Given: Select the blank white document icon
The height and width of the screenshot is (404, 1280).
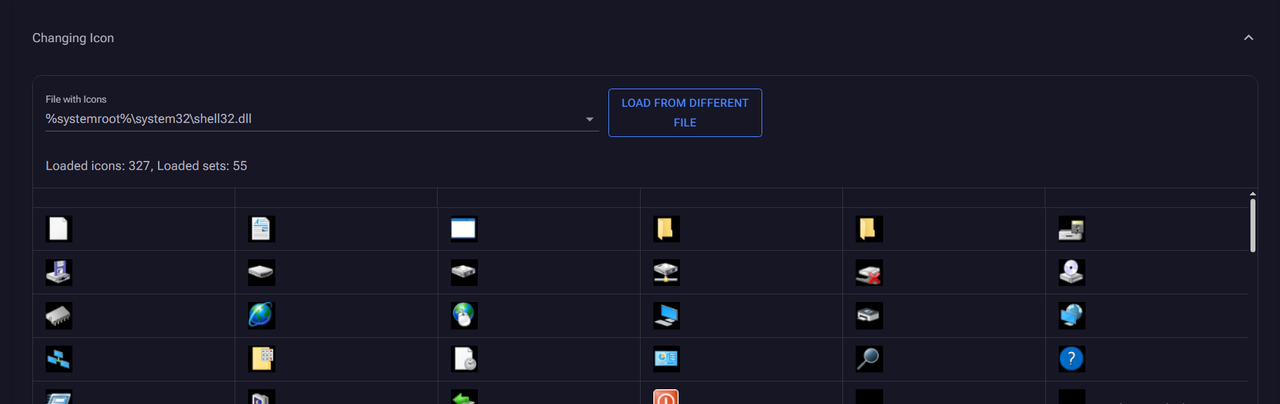Looking at the screenshot, I should click(x=59, y=229).
